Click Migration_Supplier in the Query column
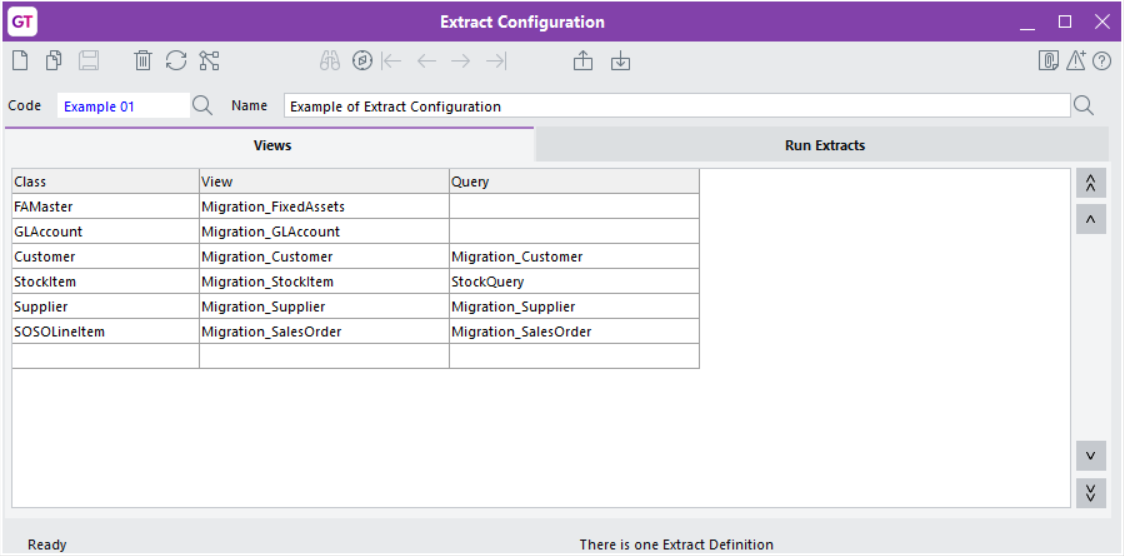The height and width of the screenshot is (556, 1124). tap(574, 307)
